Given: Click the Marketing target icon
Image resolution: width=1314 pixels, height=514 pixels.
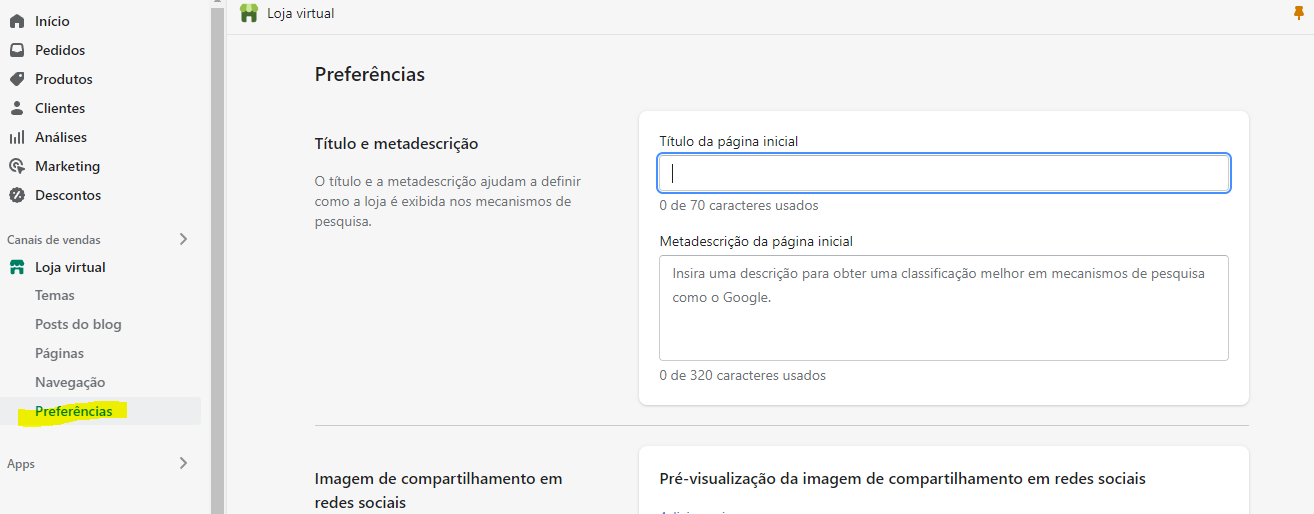Looking at the screenshot, I should (x=17, y=166).
